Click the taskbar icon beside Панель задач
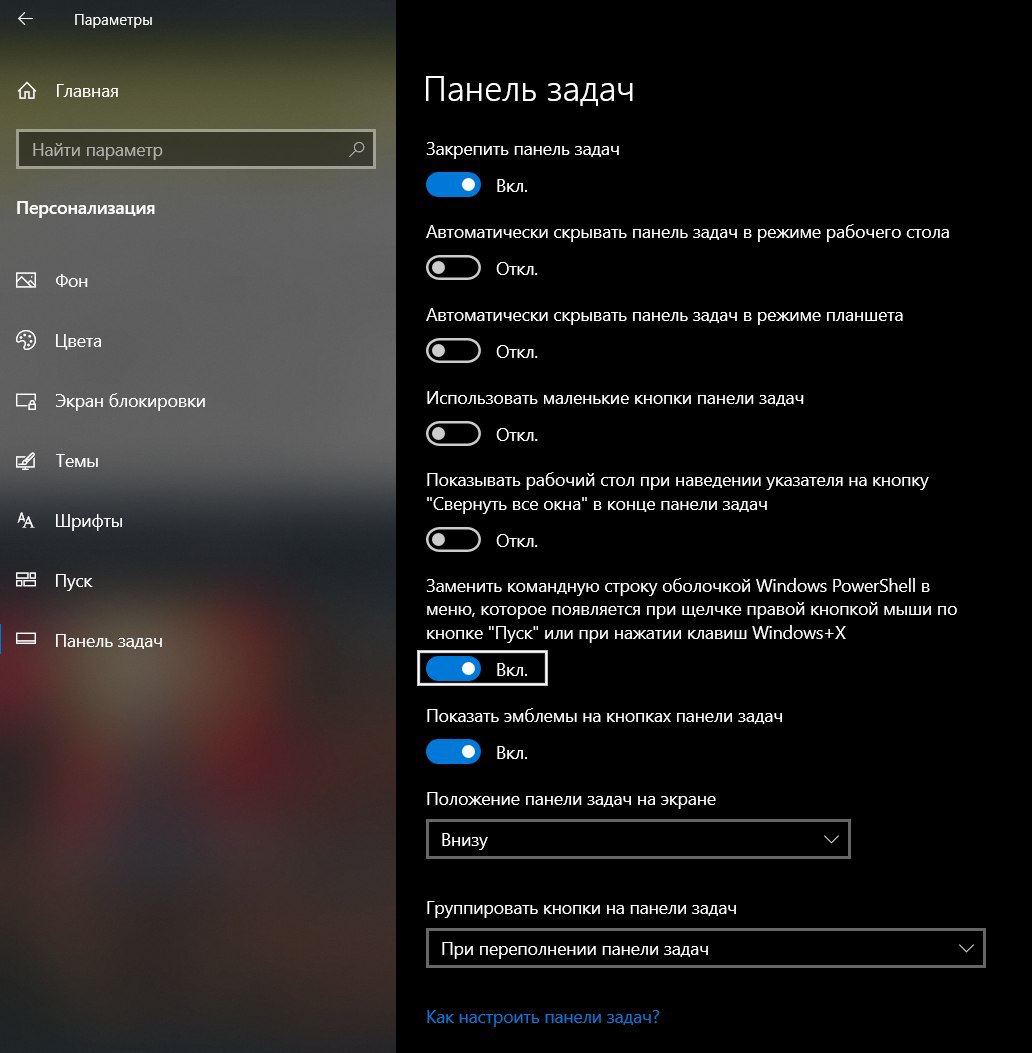 pyautogui.click(x=26, y=640)
